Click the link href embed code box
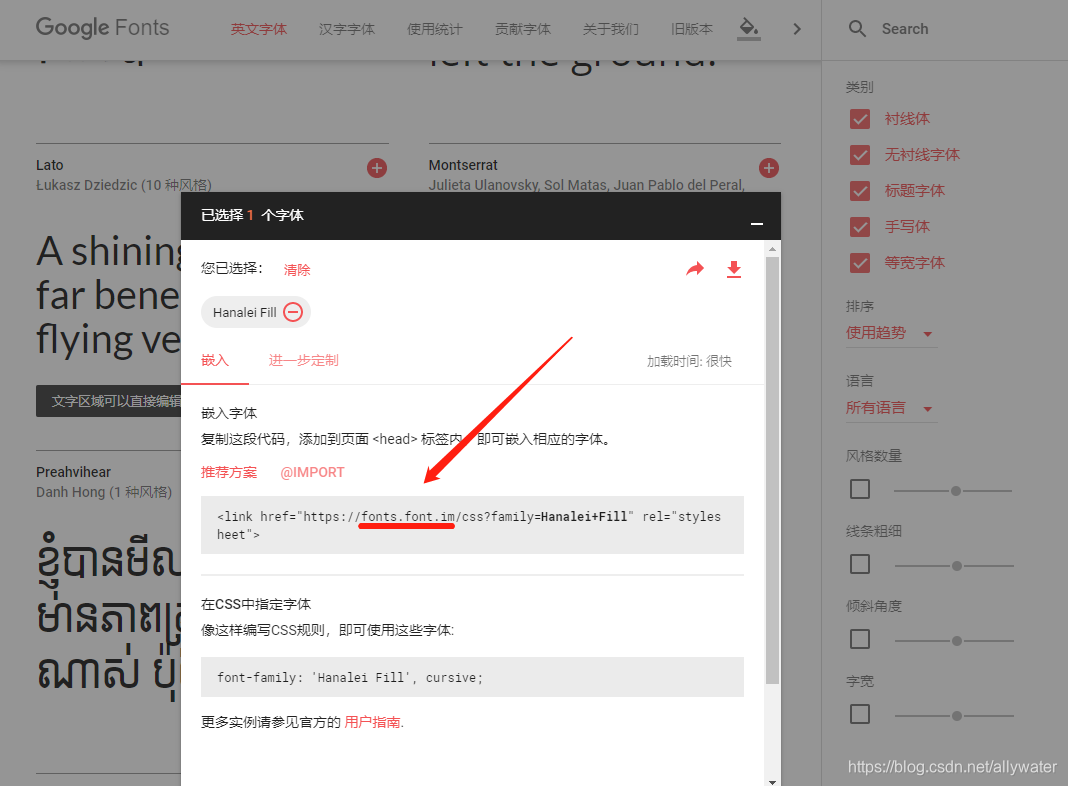The height and width of the screenshot is (786, 1068). click(x=472, y=525)
